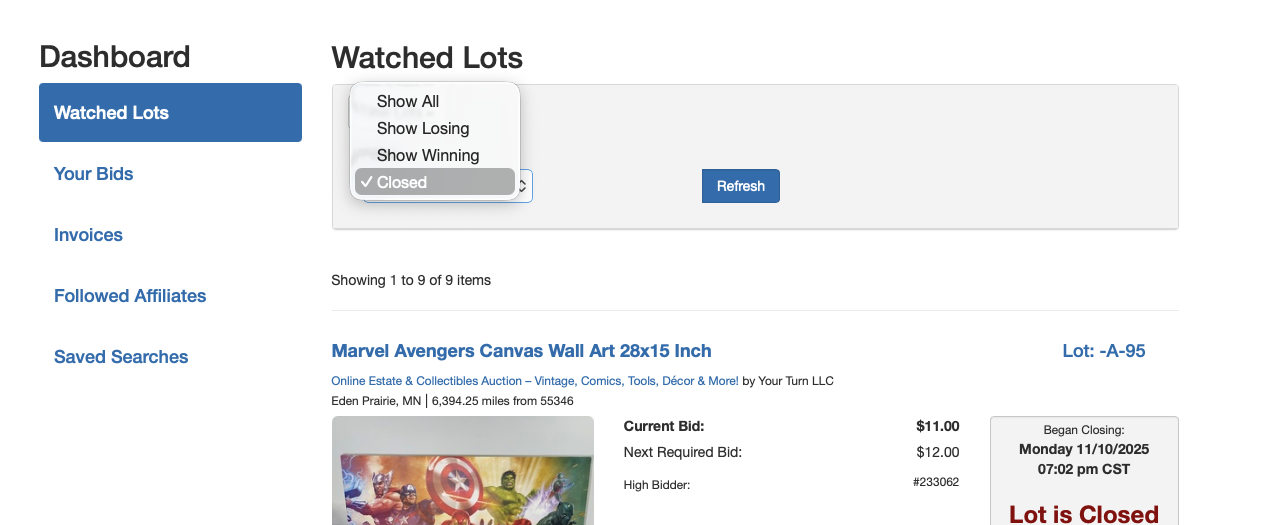Open the Invoices section
This screenshot has height=525, width=1266.
click(88, 235)
